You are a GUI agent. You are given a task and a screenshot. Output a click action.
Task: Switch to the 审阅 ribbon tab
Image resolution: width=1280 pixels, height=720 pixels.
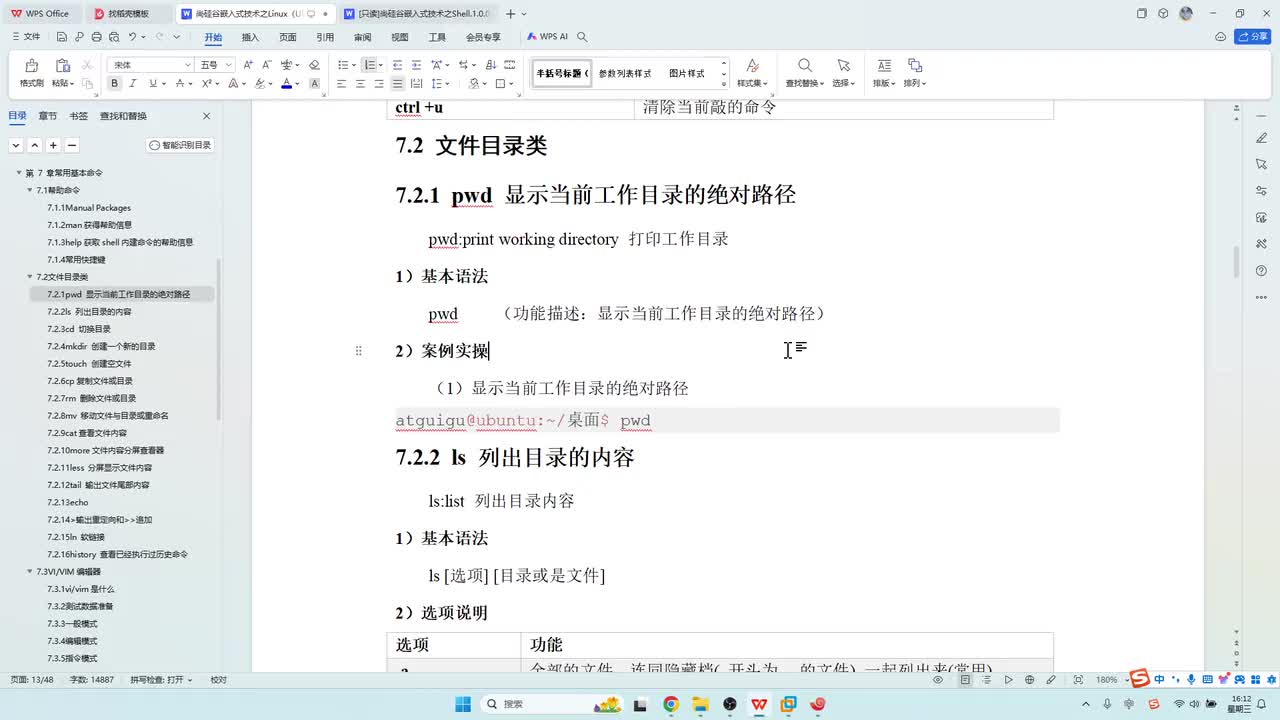362,37
